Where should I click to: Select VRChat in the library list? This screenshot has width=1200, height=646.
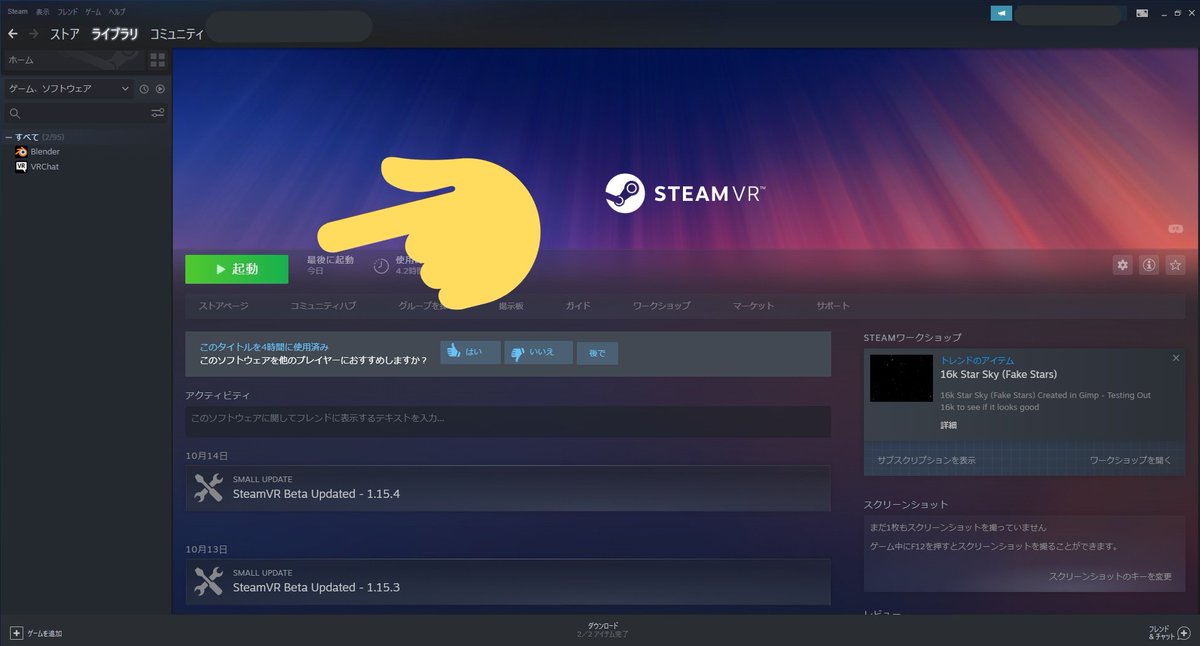(45, 167)
